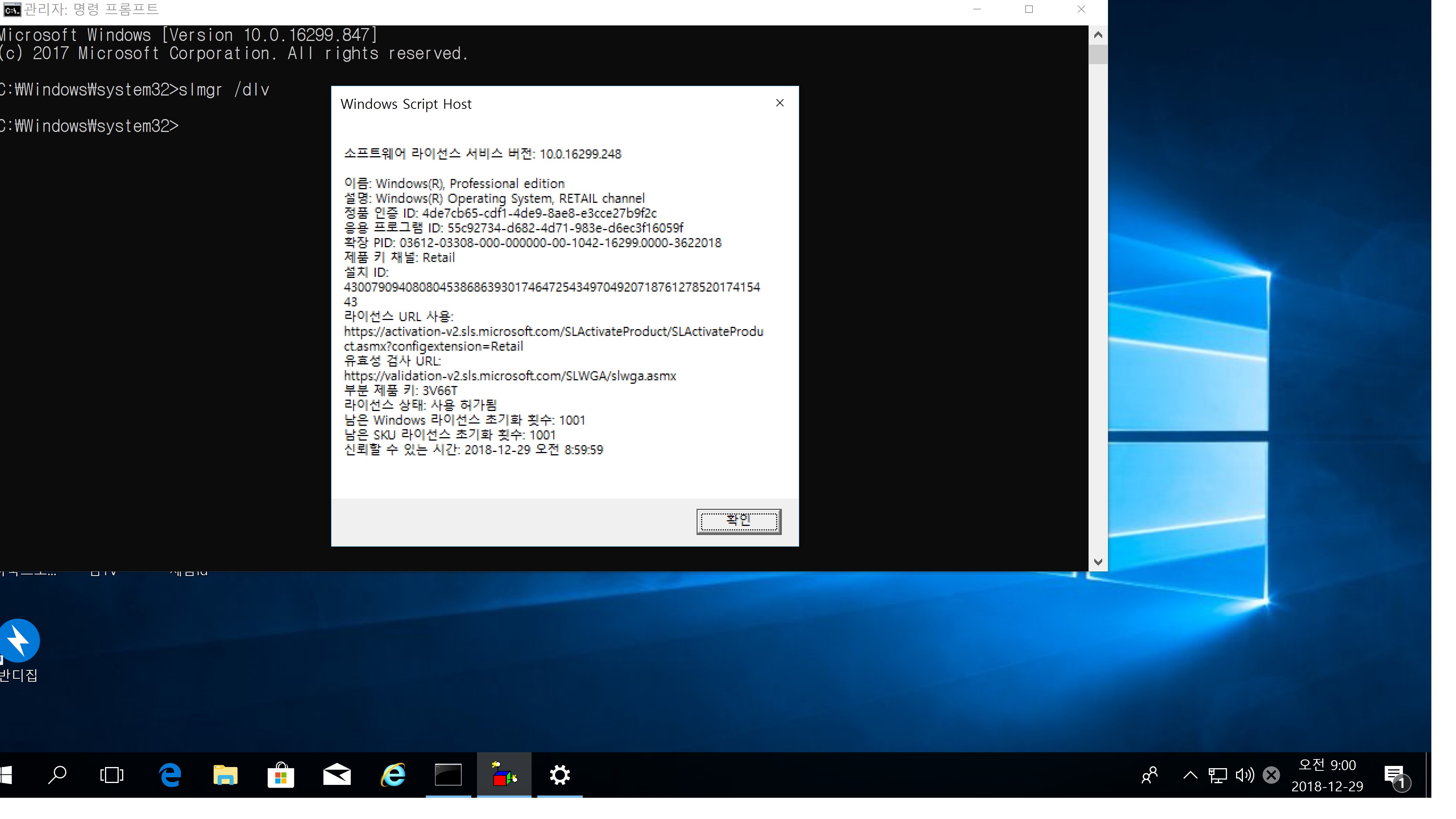Viewport: 1456px width, 819px height.
Task: Click the activation-v2.sls.microsoft.com URL text
Action: (553, 339)
